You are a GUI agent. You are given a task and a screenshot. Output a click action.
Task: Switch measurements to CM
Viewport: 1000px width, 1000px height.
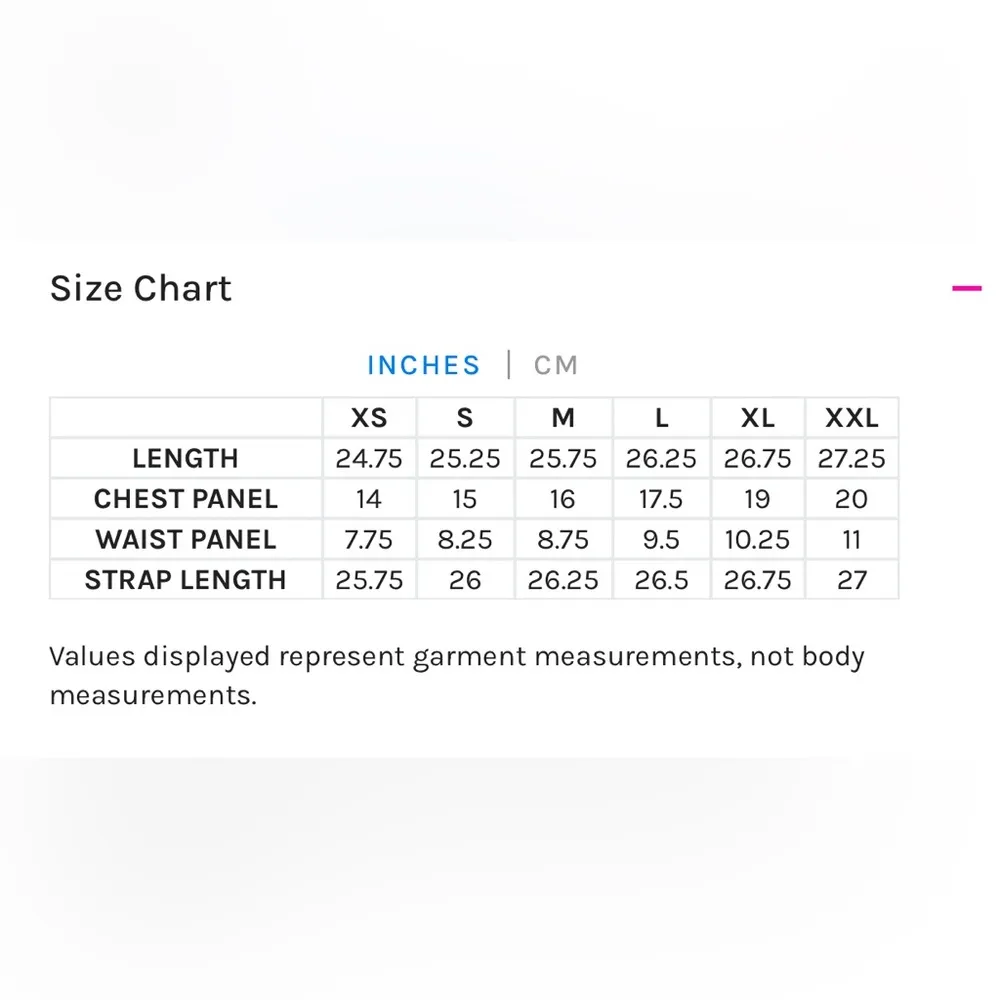[x=556, y=365]
